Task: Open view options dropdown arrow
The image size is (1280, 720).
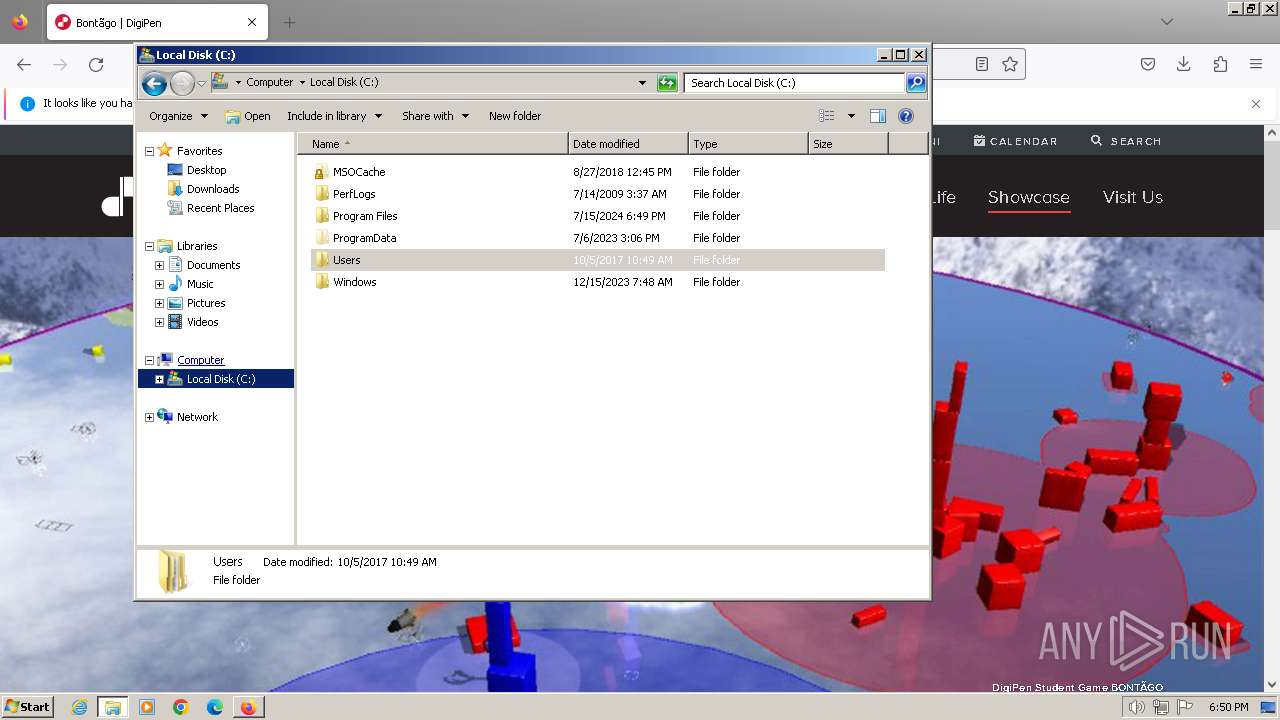Action: point(851,116)
